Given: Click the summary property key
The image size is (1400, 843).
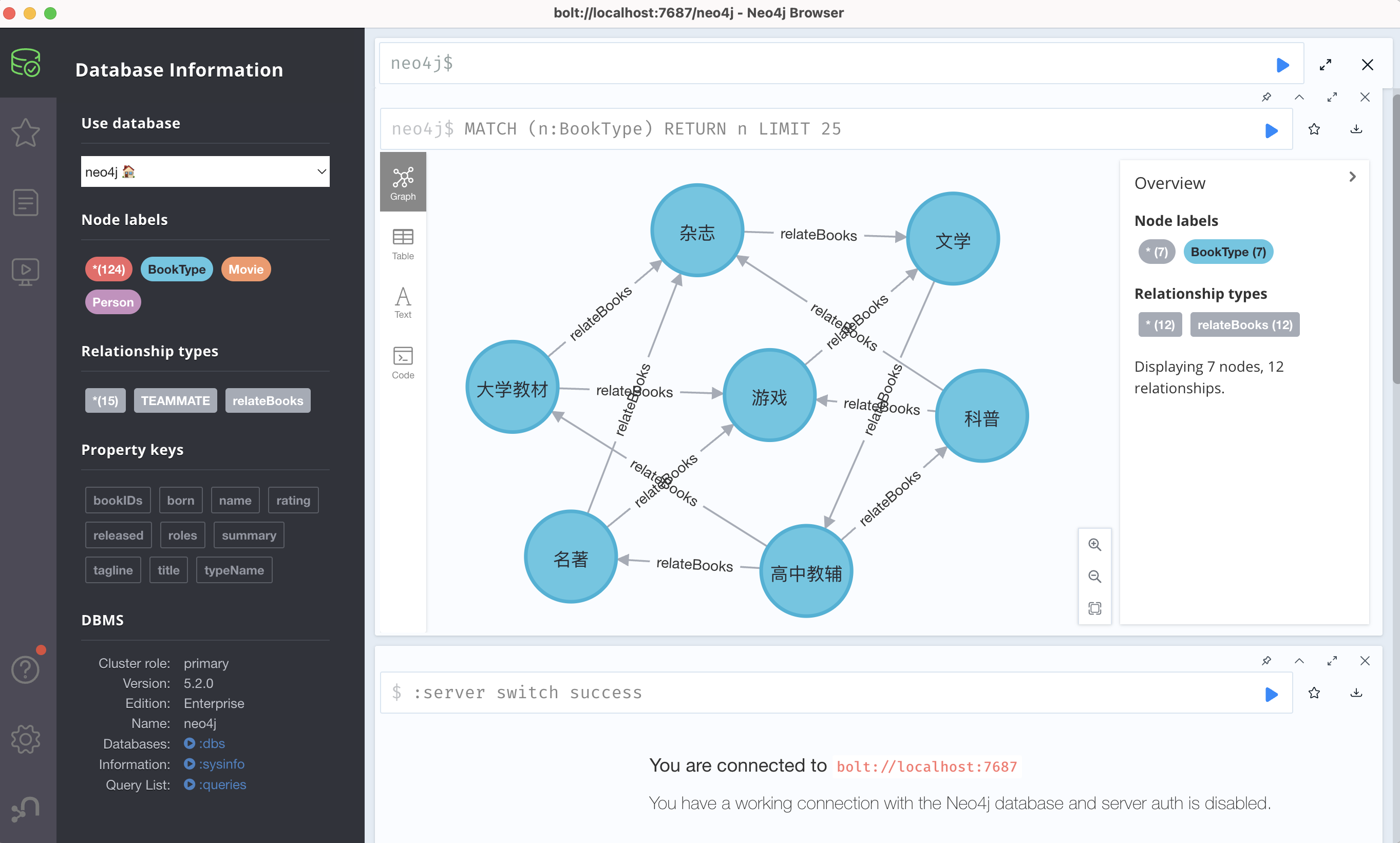Looking at the screenshot, I should [249, 535].
